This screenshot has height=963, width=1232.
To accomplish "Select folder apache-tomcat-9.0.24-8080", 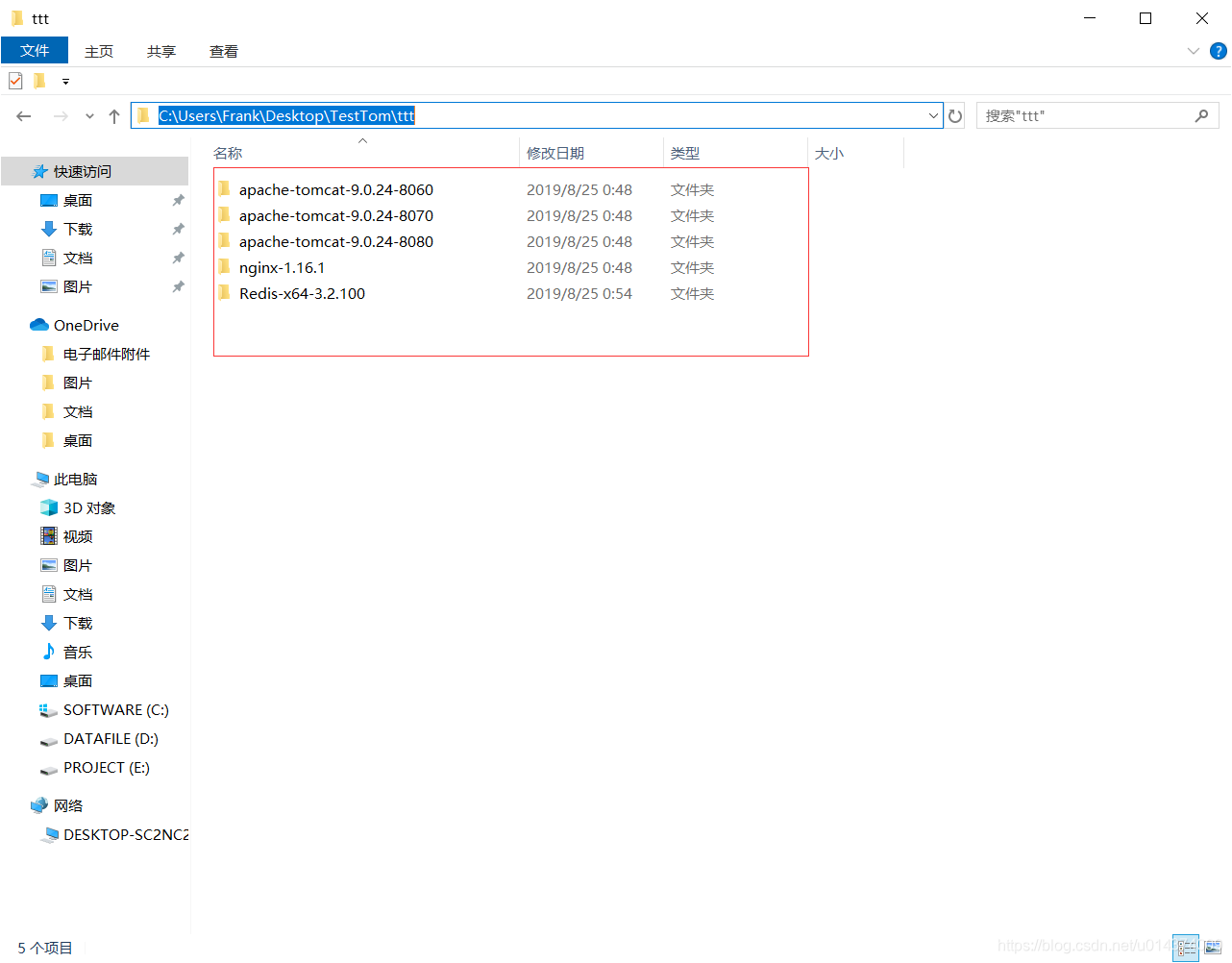I will click(x=336, y=241).
